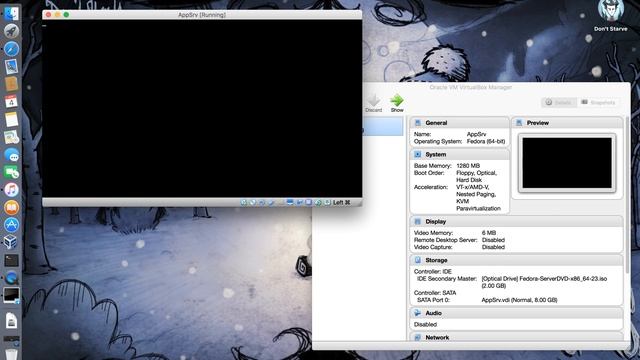Viewport: 640px width, 360px height.
Task: Open the Storage section header
Action: pyautogui.click(x=516, y=260)
